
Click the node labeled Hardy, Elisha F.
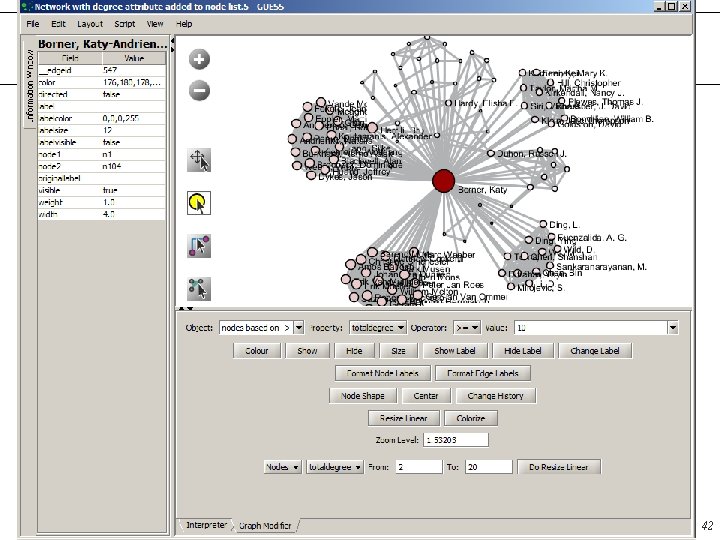point(449,103)
